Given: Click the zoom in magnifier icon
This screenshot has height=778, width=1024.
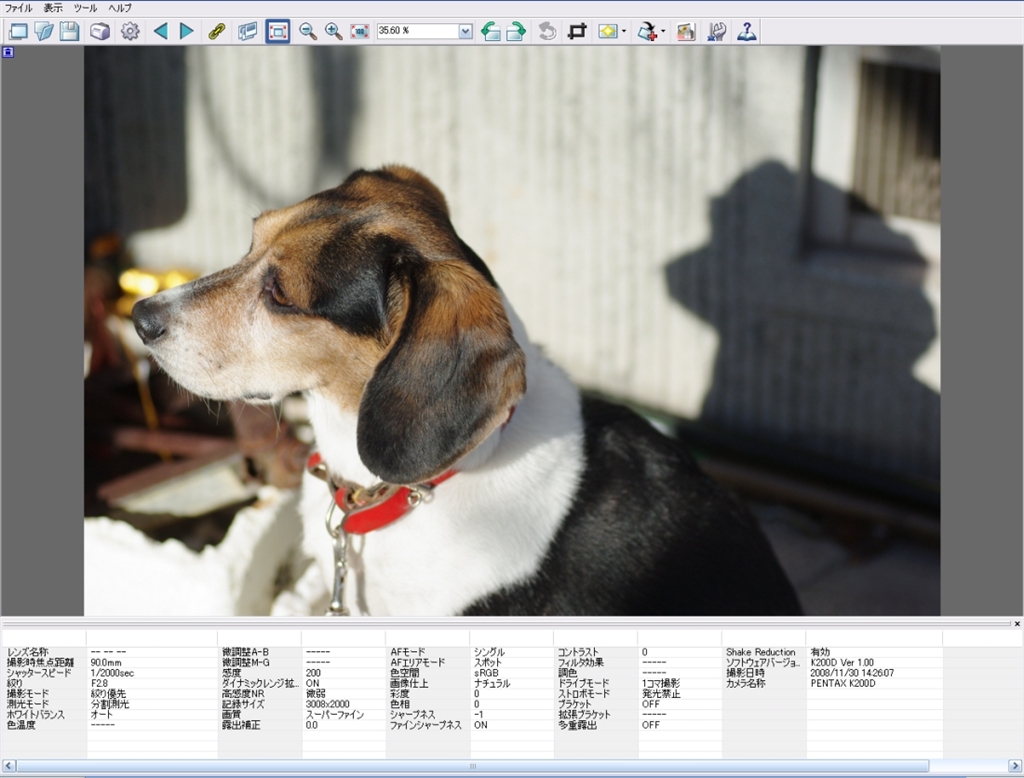Looking at the screenshot, I should (x=334, y=31).
